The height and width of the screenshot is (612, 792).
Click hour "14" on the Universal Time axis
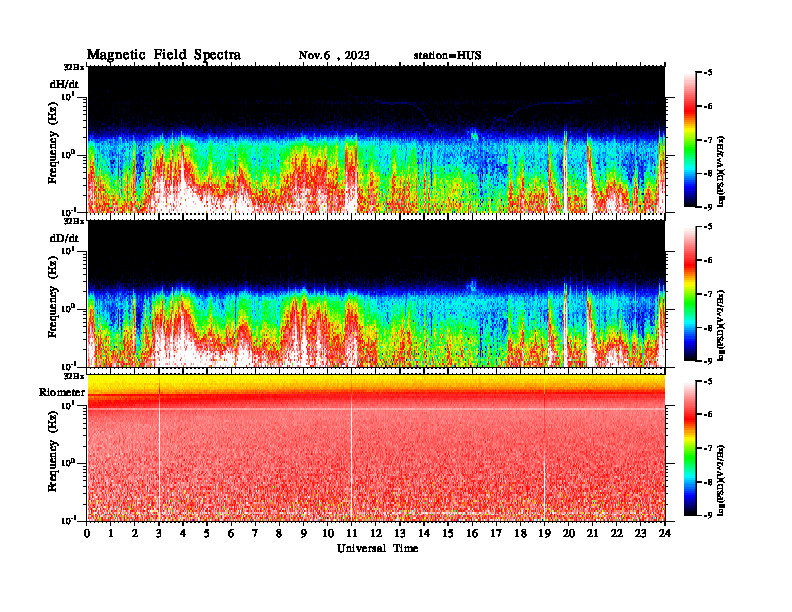click(424, 533)
